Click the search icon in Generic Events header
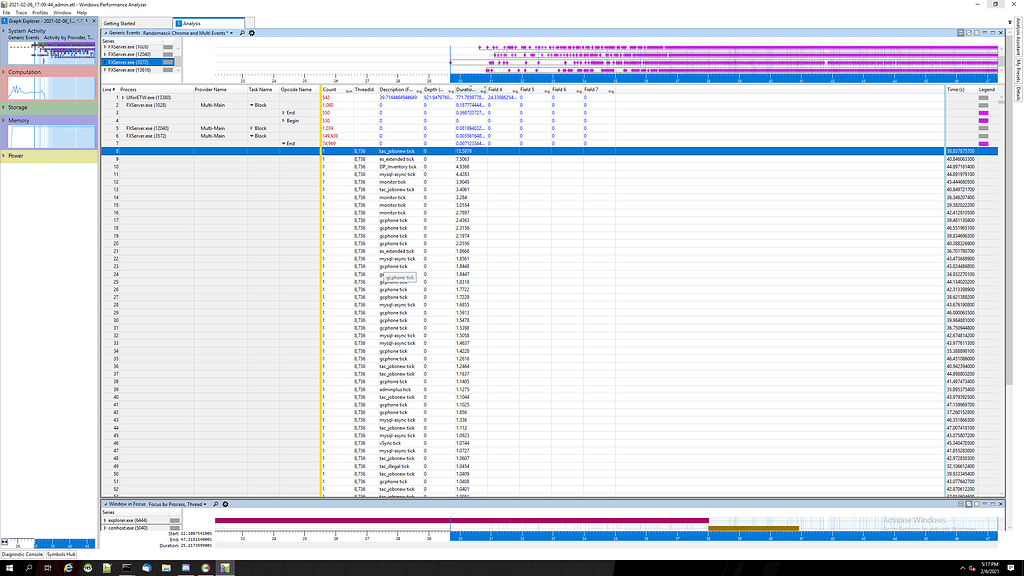The width and height of the screenshot is (1024, 576). click(241, 33)
